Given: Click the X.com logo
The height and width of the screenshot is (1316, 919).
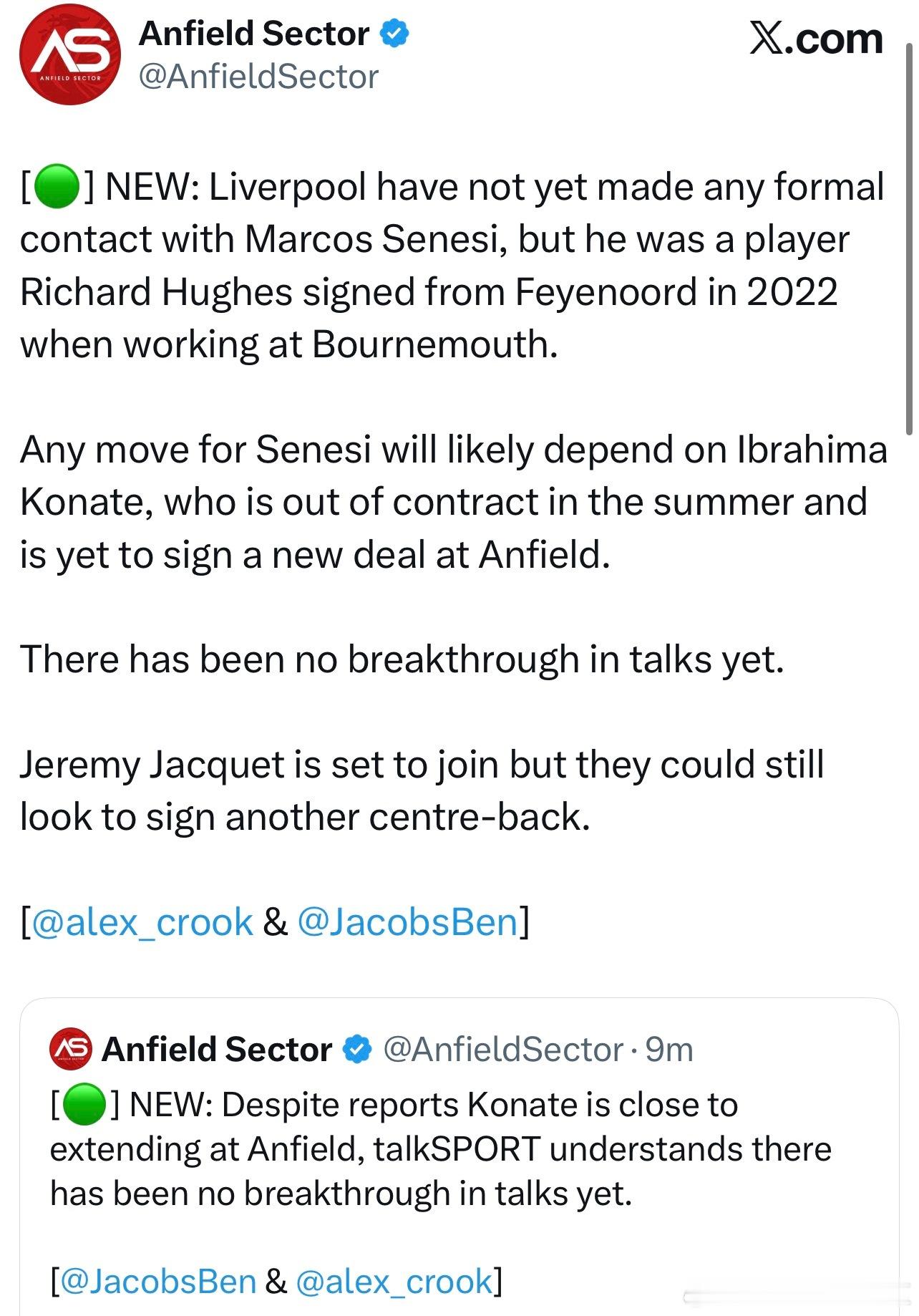Looking at the screenshot, I should [x=815, y=38].
